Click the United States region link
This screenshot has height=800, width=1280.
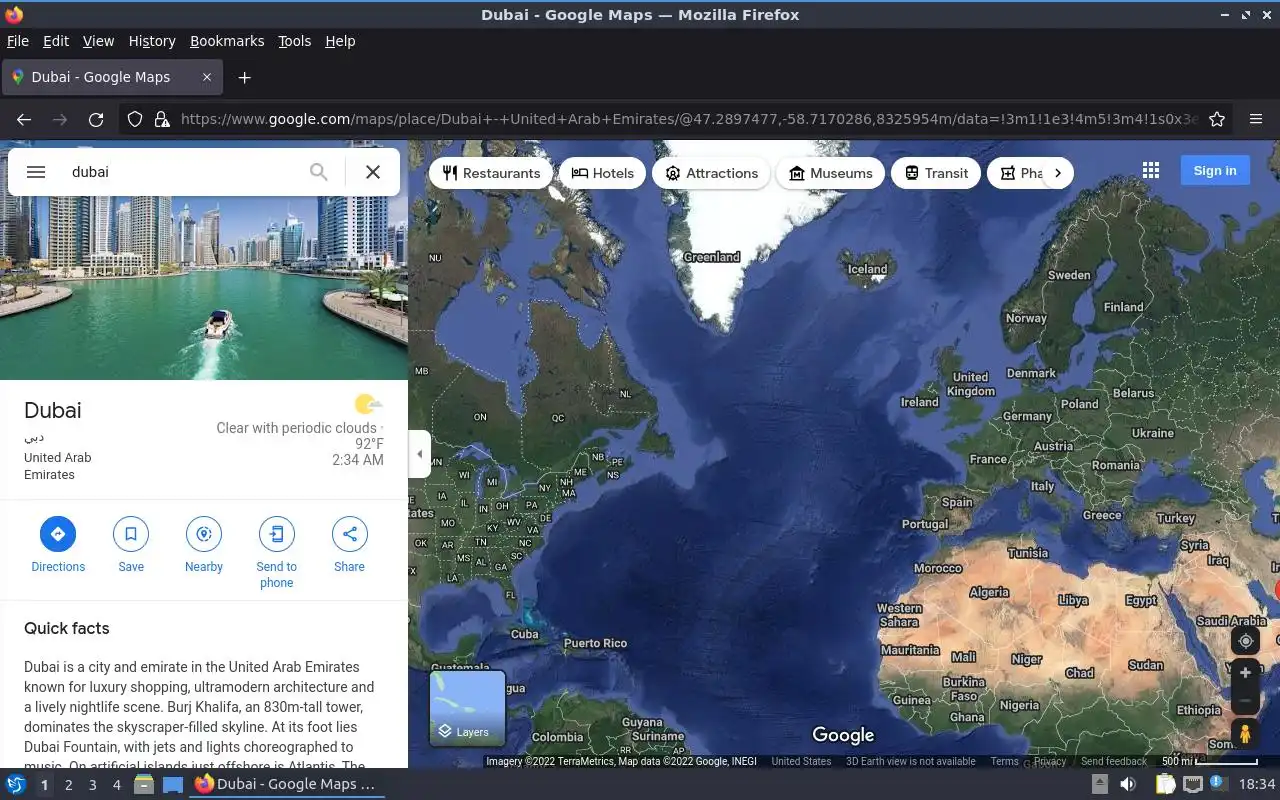coord(801,761)
